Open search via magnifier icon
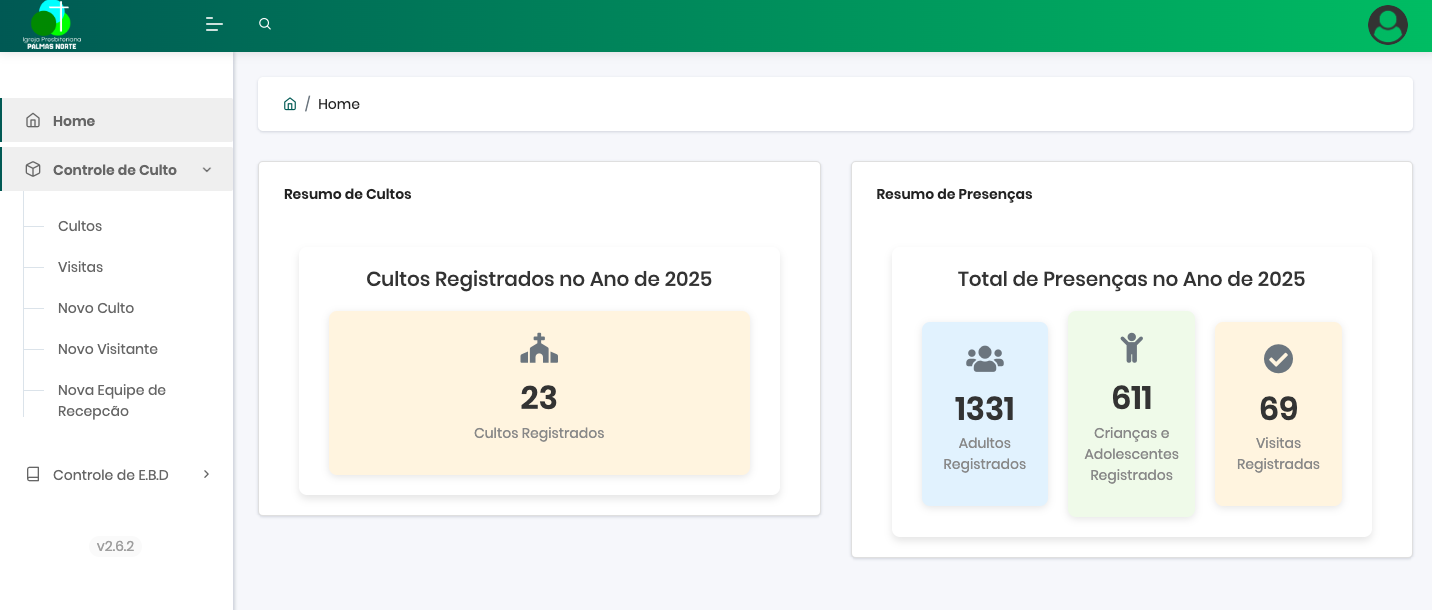The image size is (1432, 610). coord(265,24)
